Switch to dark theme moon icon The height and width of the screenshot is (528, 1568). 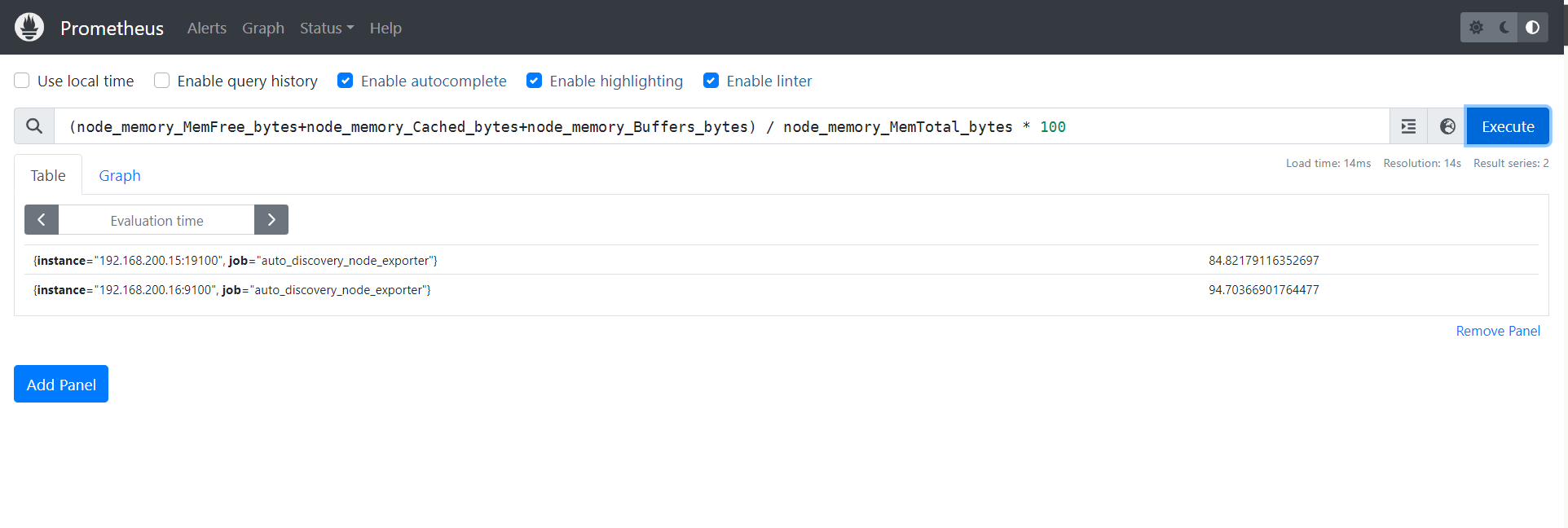[1504, 28]
